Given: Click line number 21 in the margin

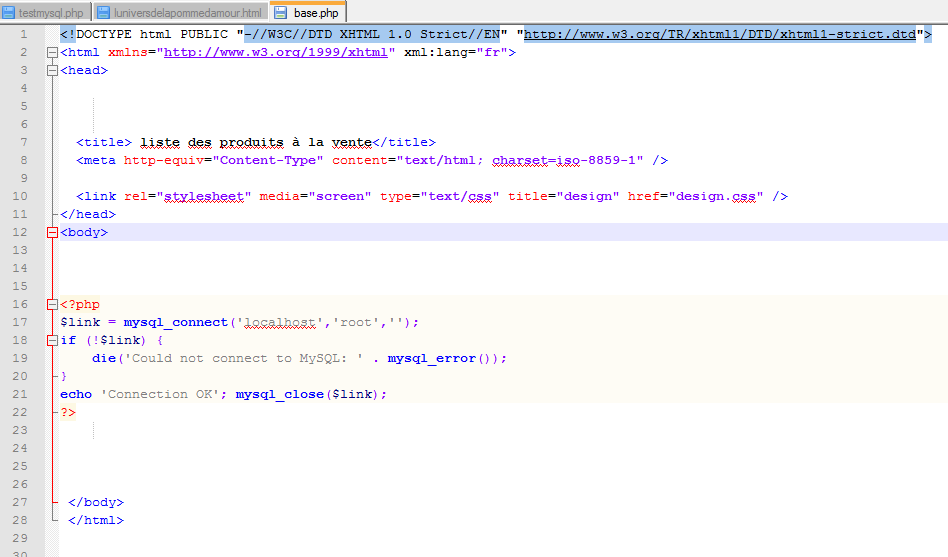Looking at the screenshot, I should (22, 395).
